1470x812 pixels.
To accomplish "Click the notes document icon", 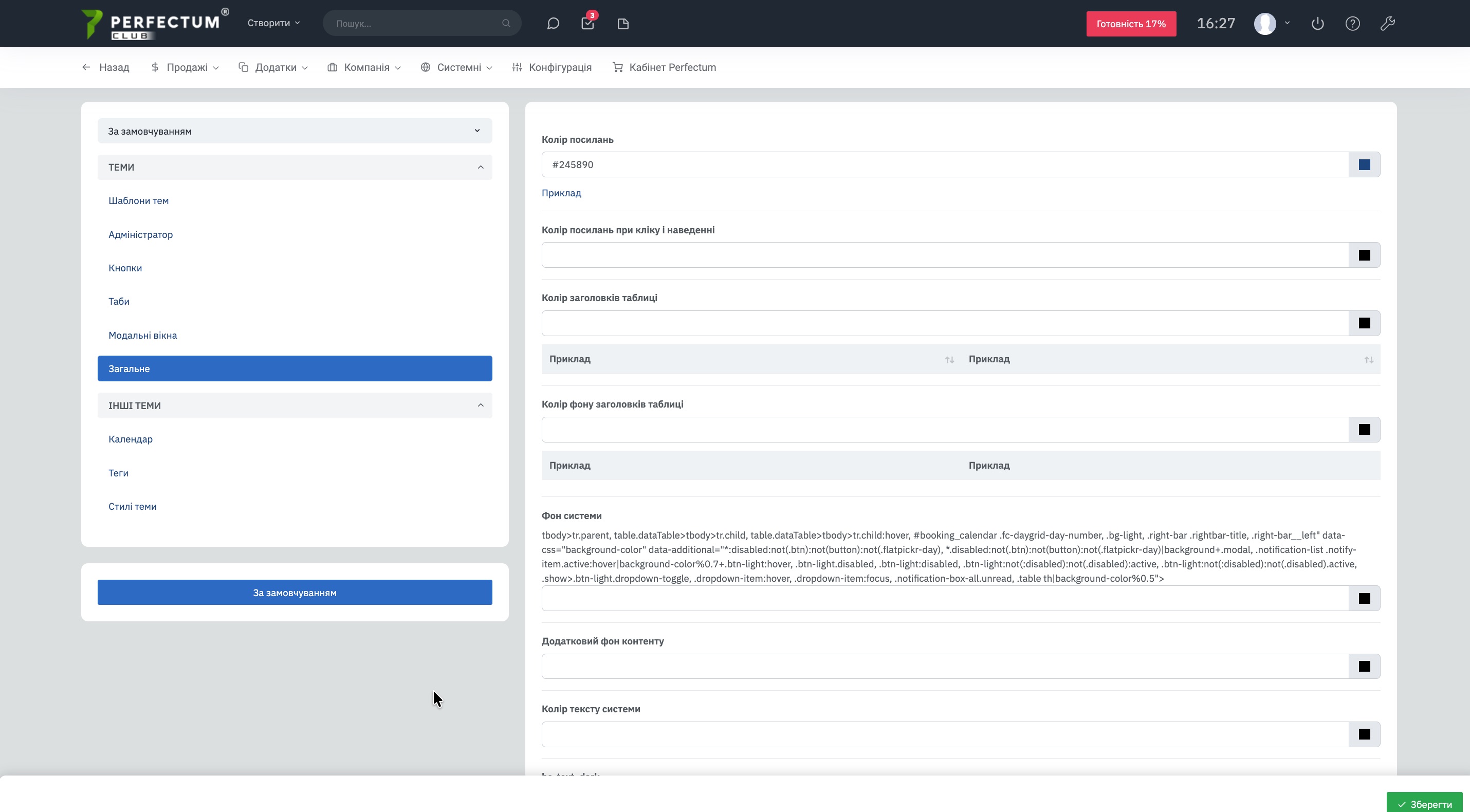I will (622, 24).
